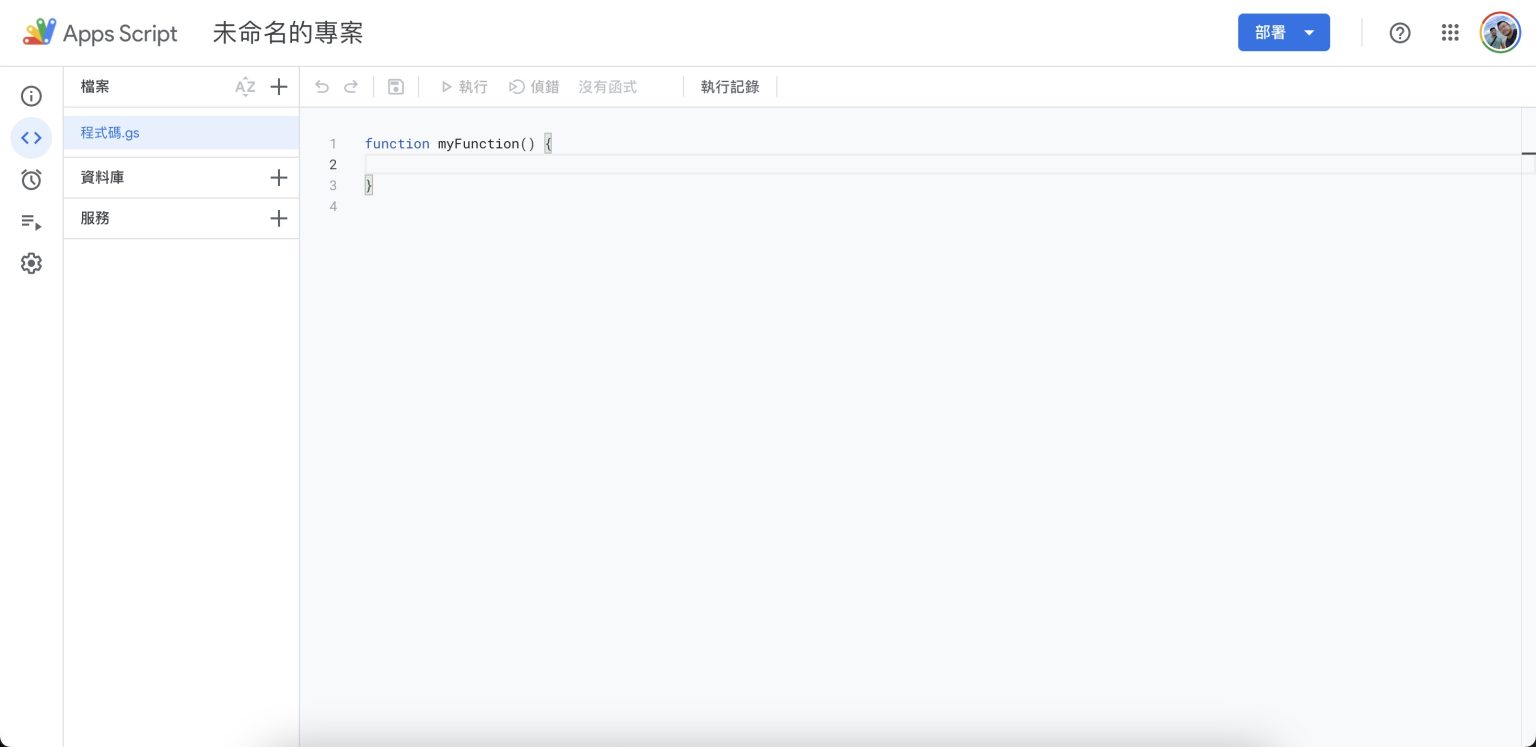
Task: Select the Editor code icon in sidebar
Action: click(x=31, y=138)
